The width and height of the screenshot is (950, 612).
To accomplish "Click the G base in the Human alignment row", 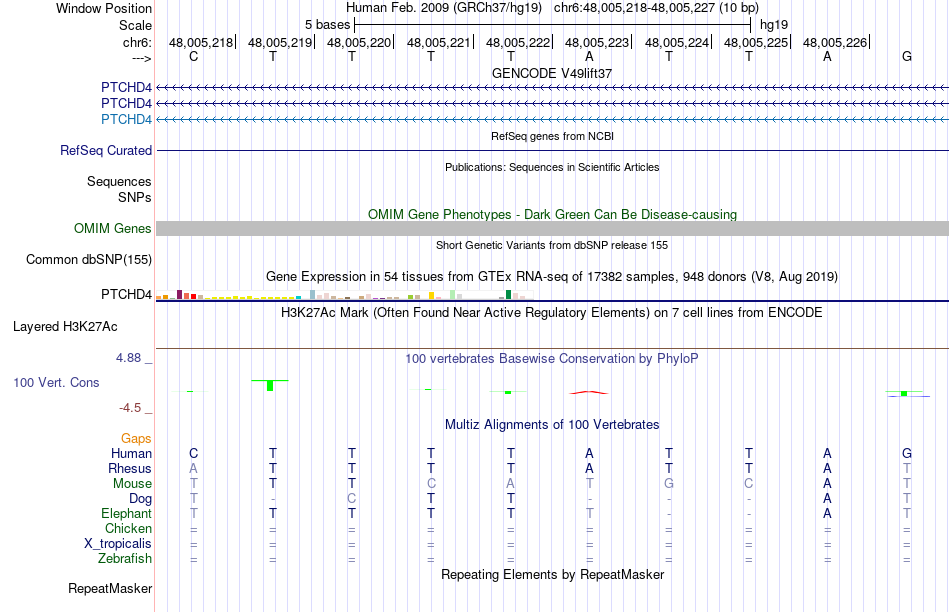I will pyautogui.click(x=907, y=454).
